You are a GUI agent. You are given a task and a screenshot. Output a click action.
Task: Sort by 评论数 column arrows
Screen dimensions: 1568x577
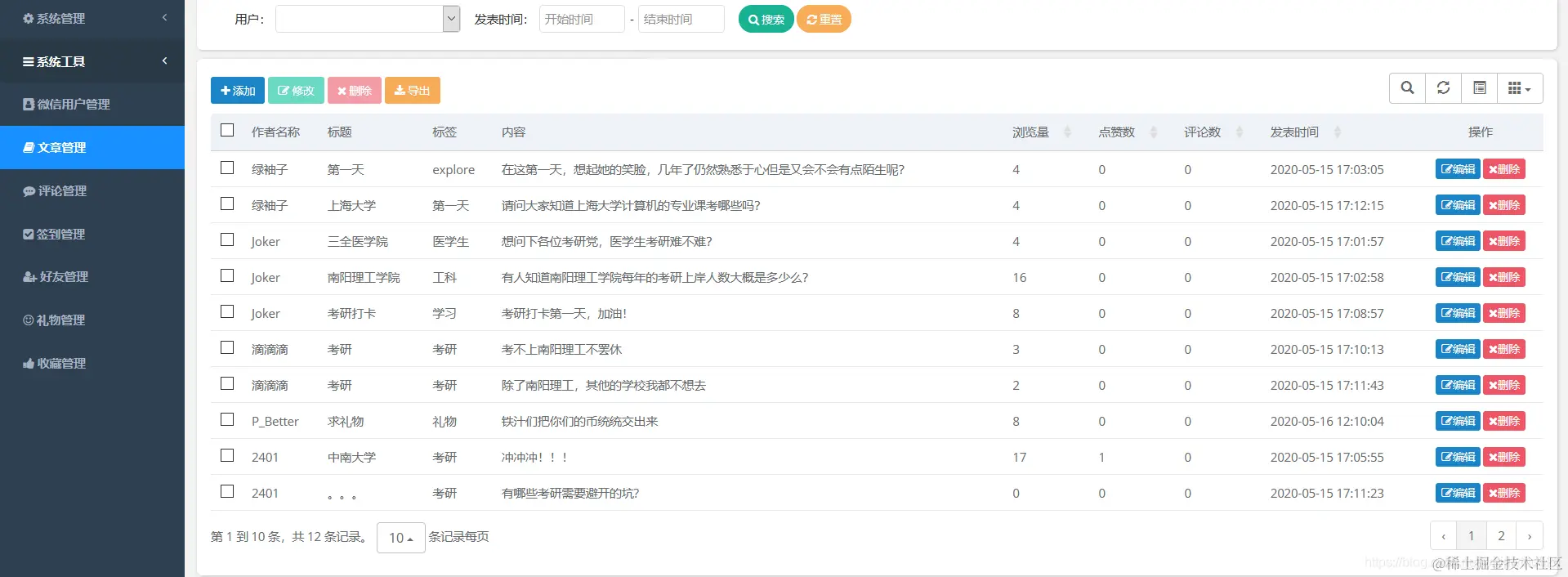(x=1240, y=132)
